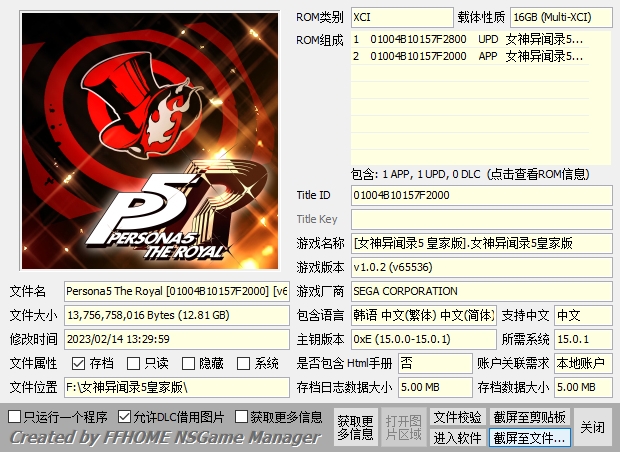The height and width of the screenshot is (452, 620).
Task: Toggle the 存档 file attribute checkbox
Action: [x=79, y=364]
